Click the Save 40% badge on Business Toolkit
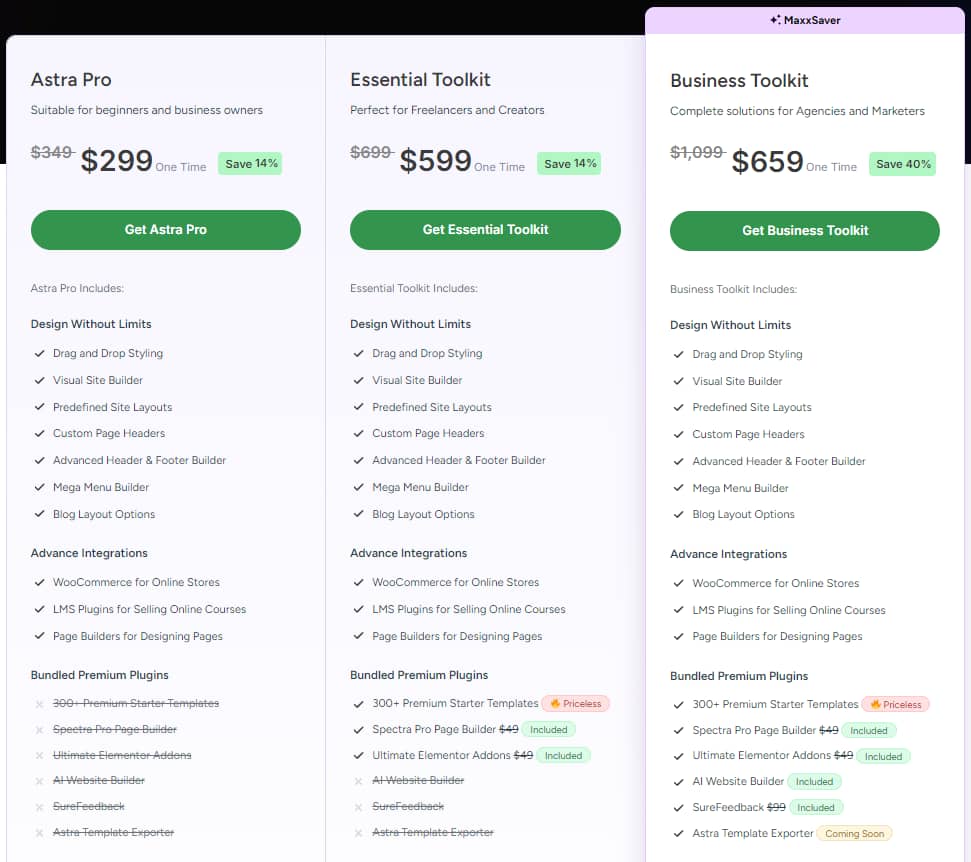The image size is (971, 862). (x=903, y=164)
